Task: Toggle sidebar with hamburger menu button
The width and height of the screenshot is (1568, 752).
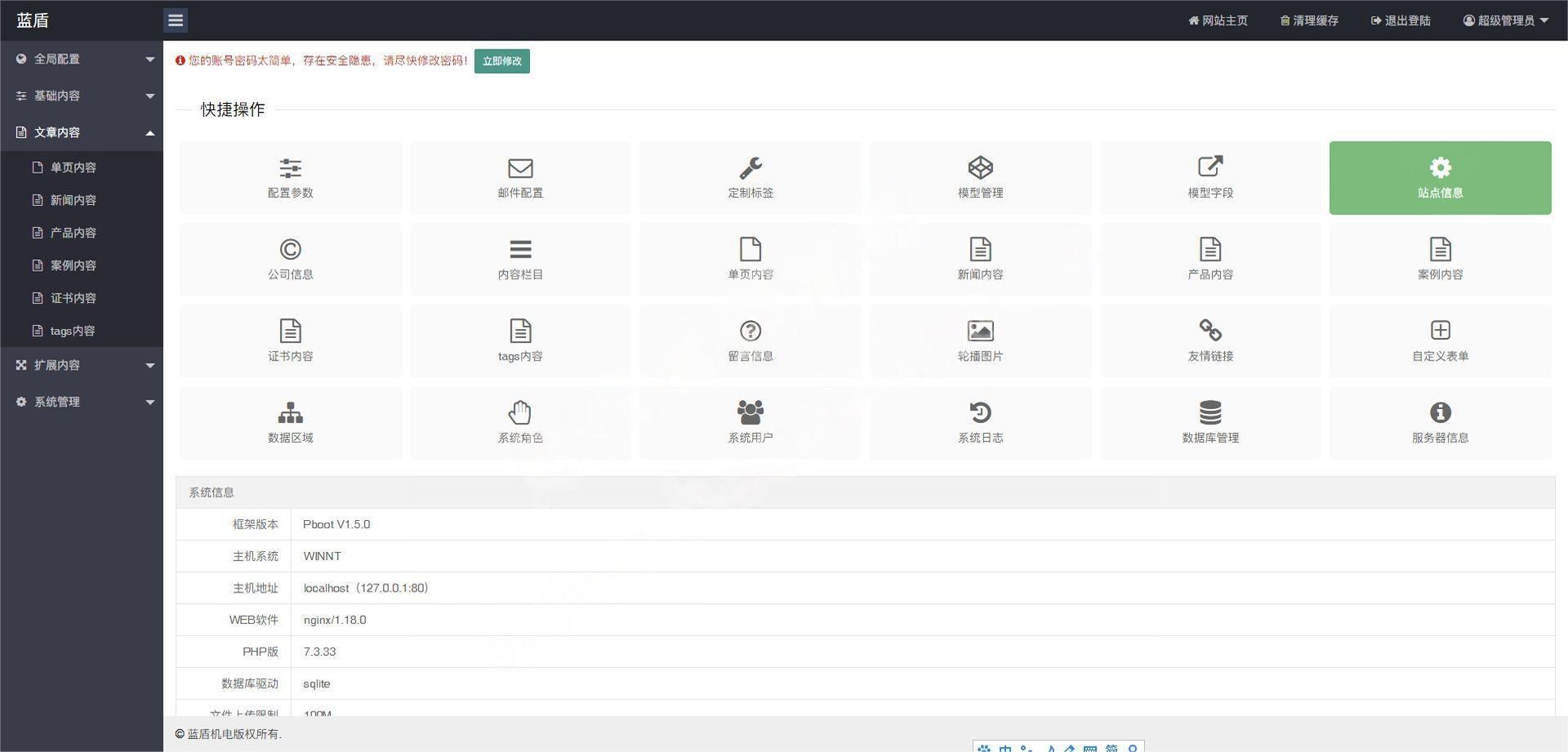Action: click(176, 20)
